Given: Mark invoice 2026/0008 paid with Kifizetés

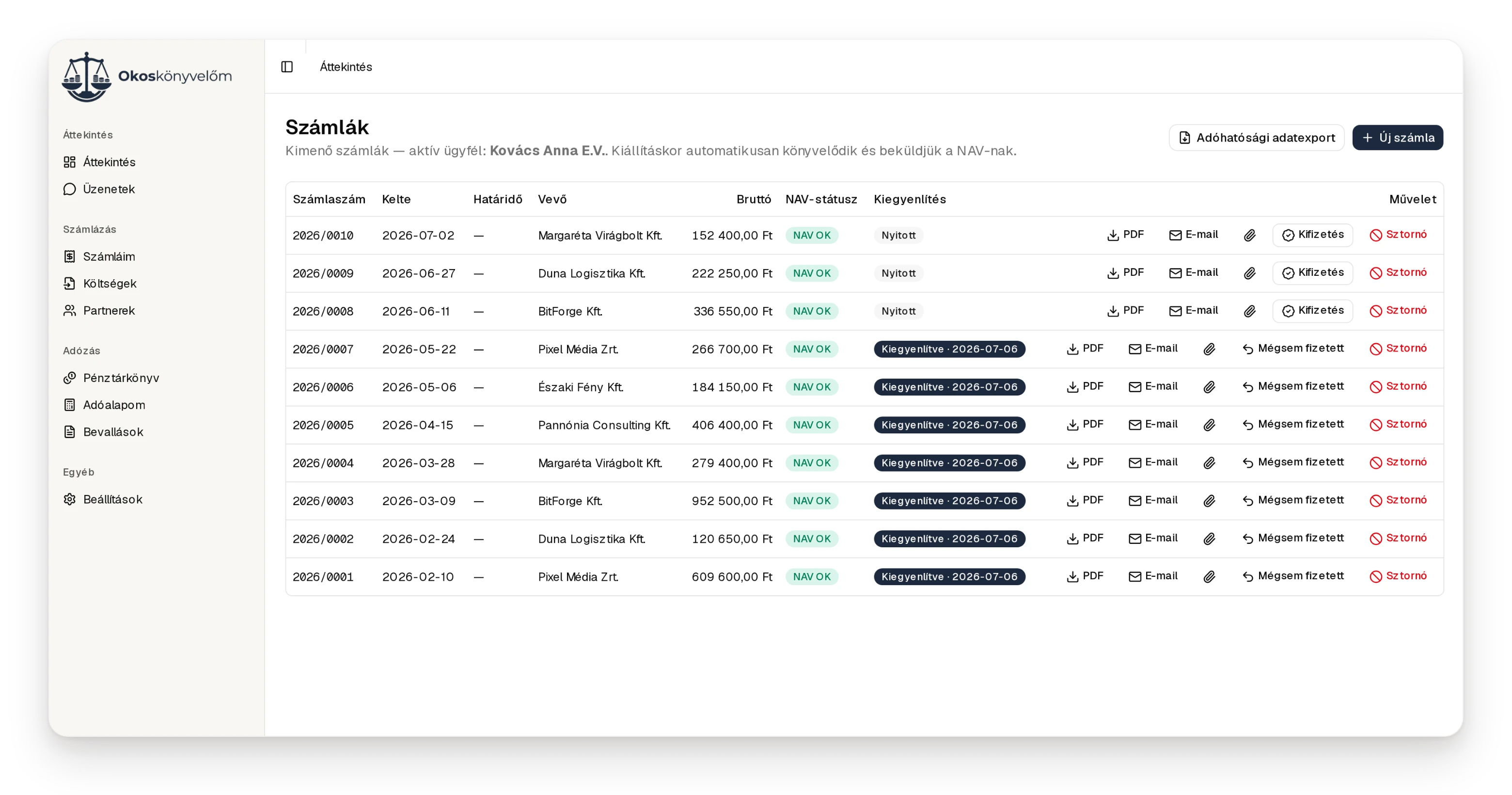Looking at the screenshot, I should 1312,311.
